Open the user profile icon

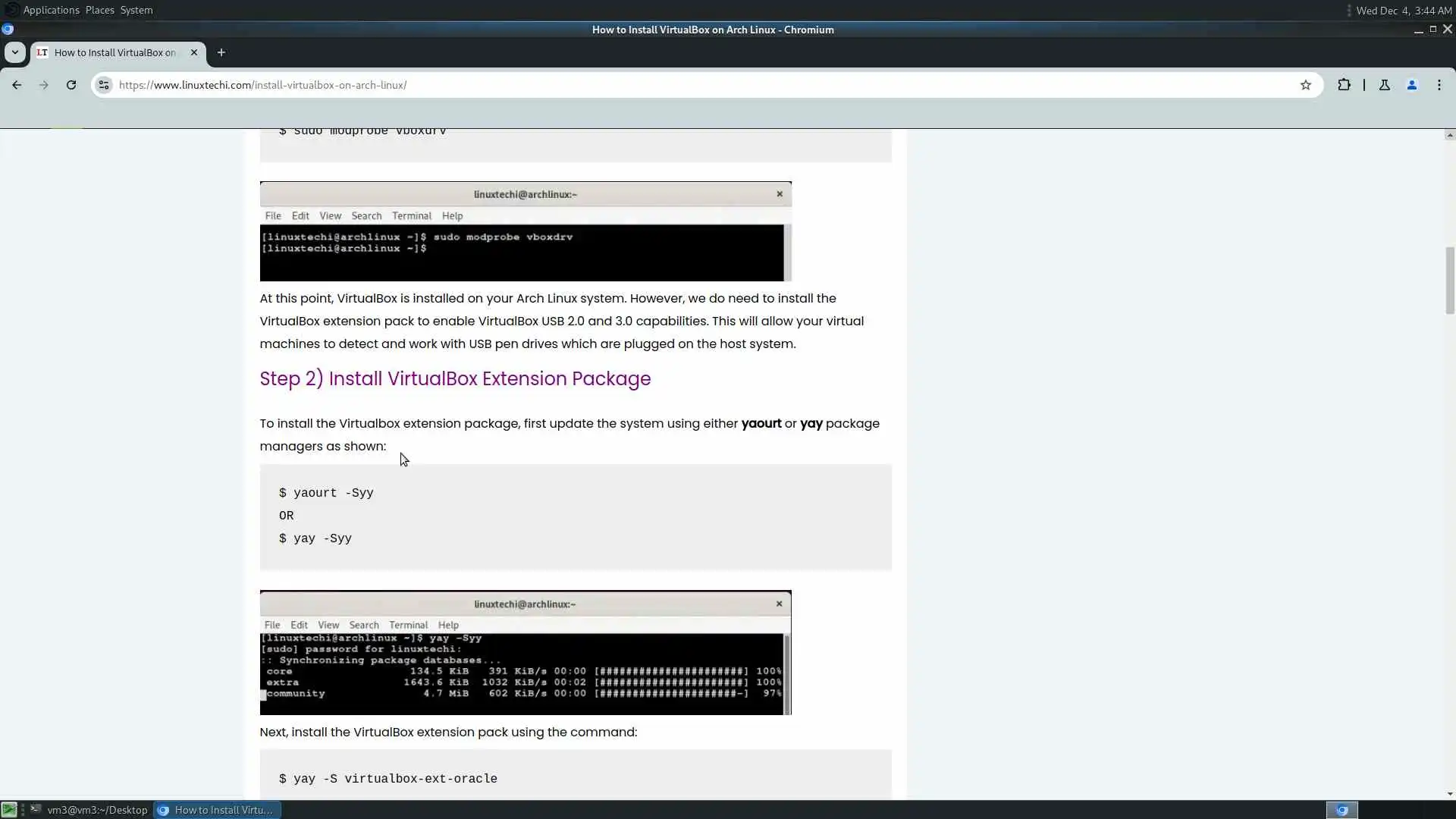click(1411, 85)
